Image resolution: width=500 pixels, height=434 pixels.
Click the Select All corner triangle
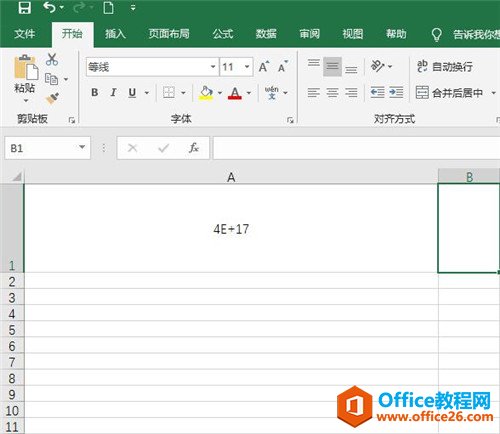pyautogui.click(x=16, y=177)
